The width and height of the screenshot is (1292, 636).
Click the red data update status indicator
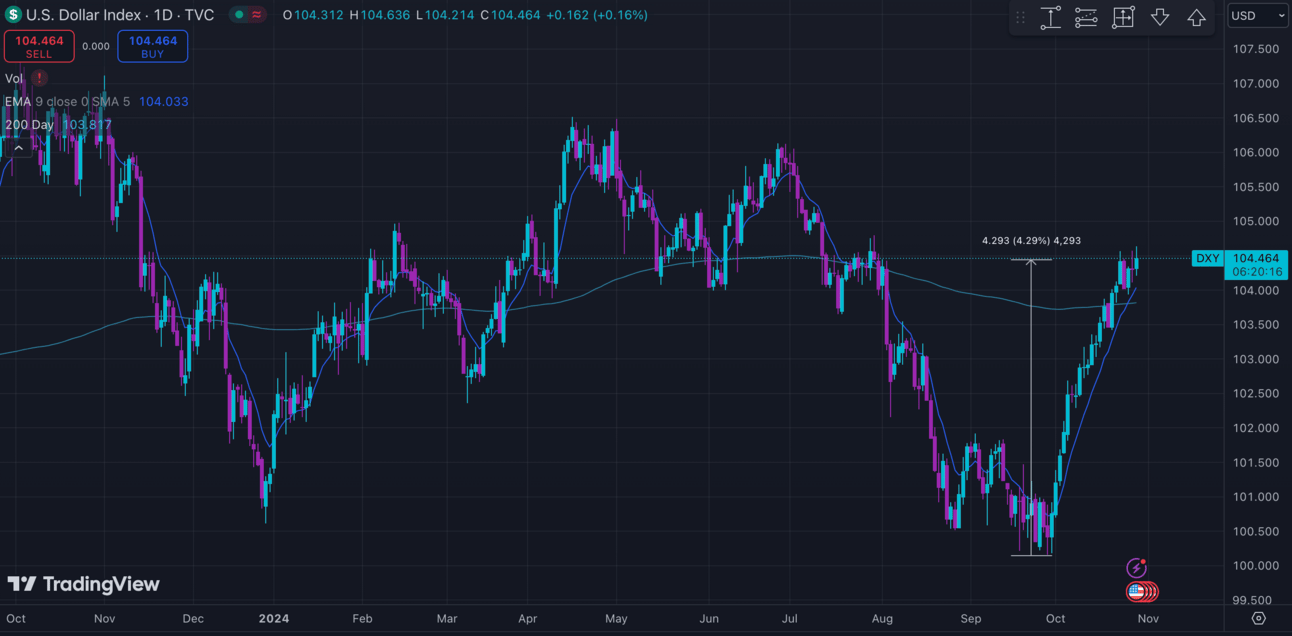pyautogui.click(x=258, y=15)
